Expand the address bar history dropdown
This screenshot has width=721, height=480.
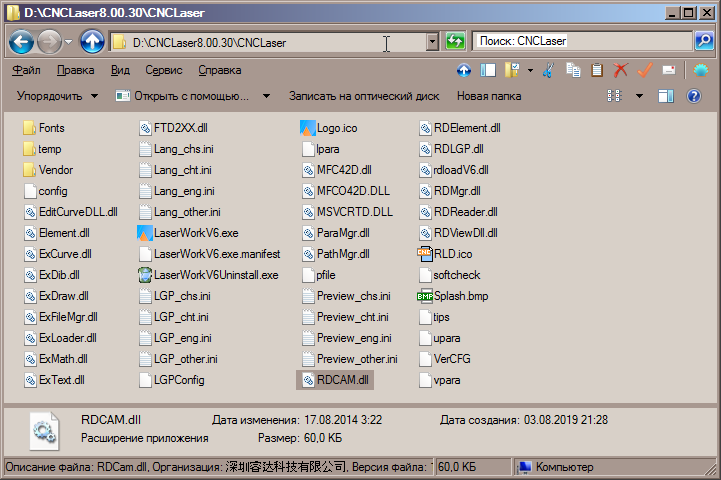pyautogui.click(x=432, y=42)
